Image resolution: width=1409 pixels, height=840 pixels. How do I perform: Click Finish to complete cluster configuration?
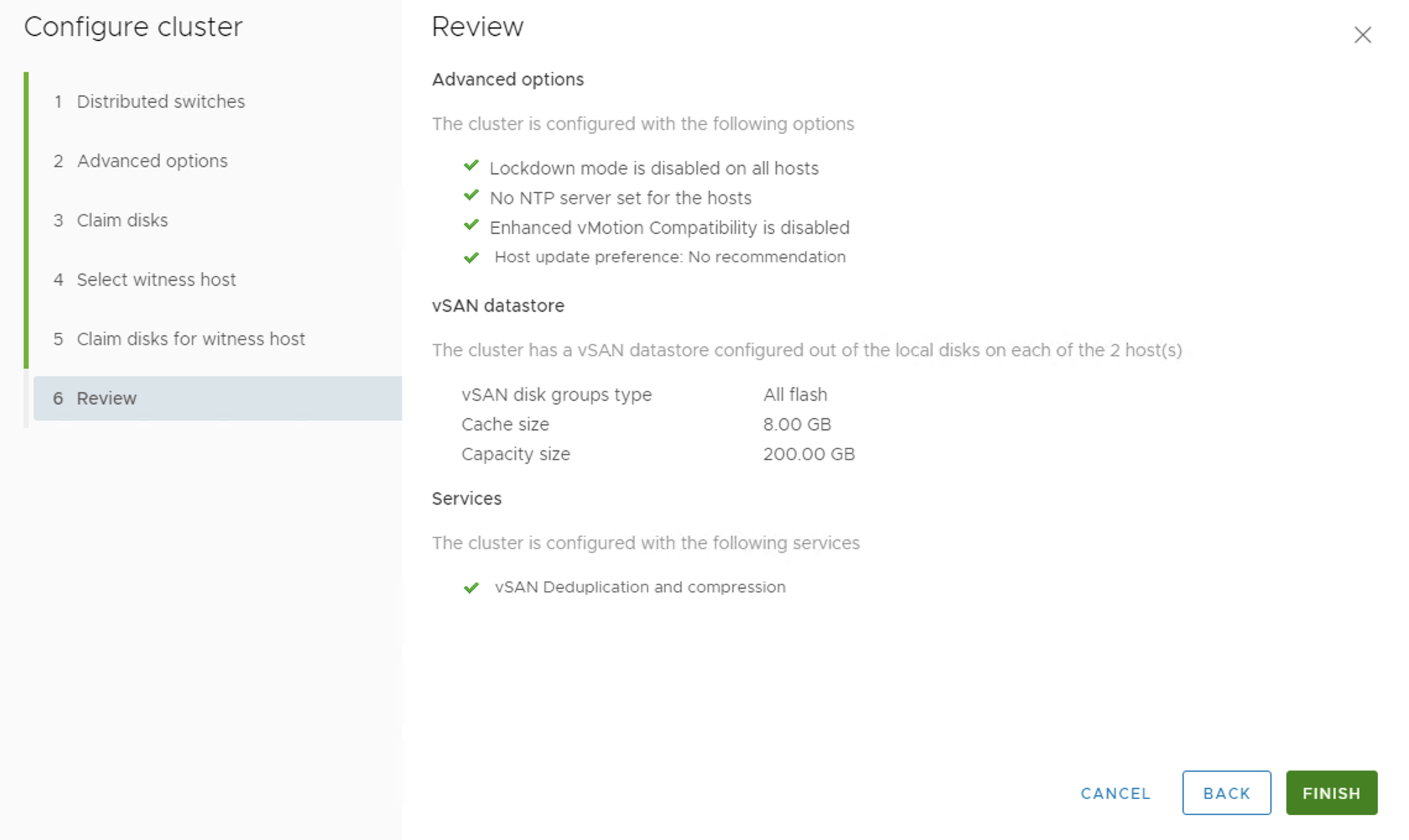pos(1332,793)
